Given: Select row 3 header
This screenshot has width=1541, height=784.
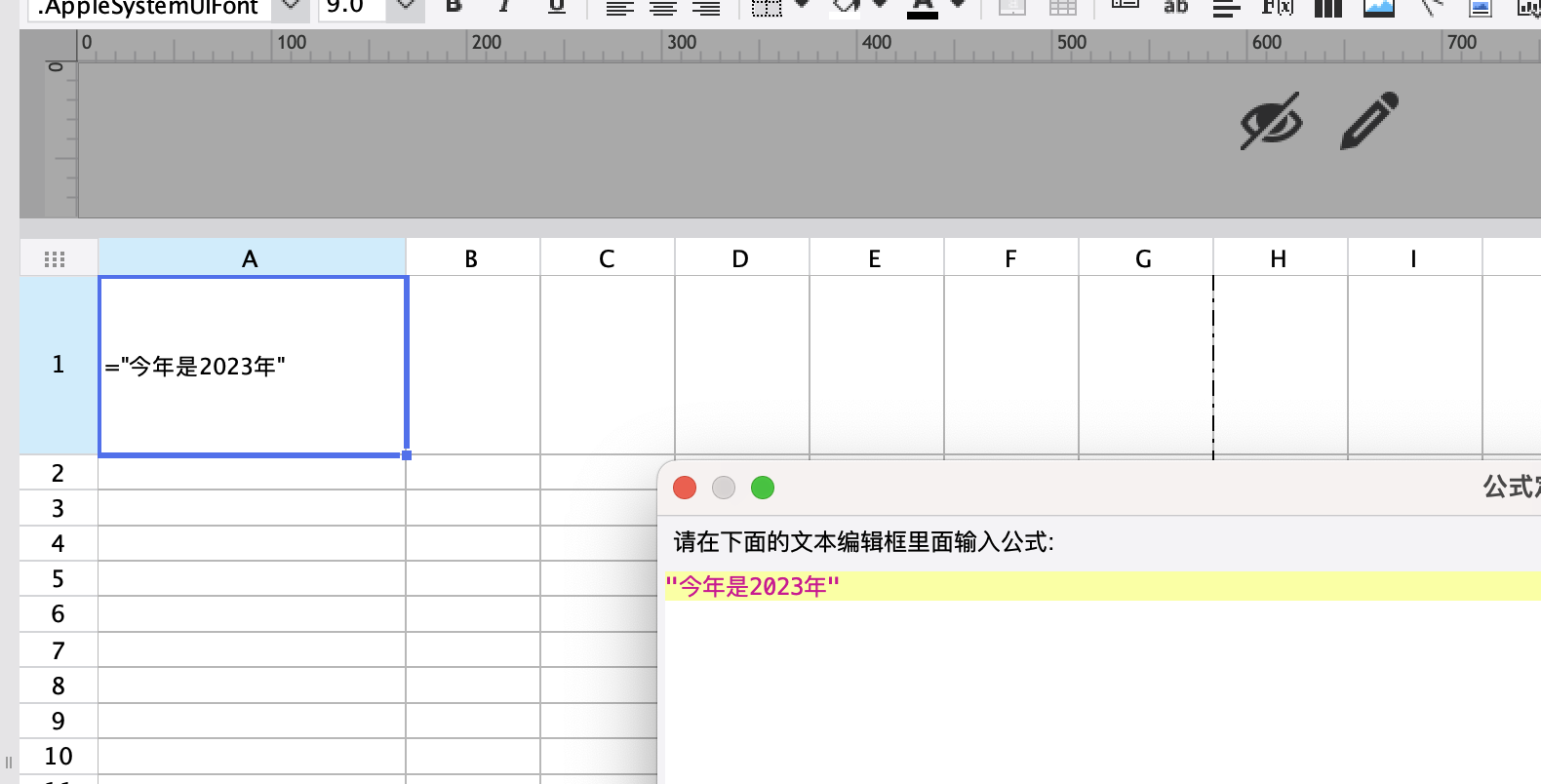Looking at the screenshot, I should pyautogui.click(x=59, y=508).
